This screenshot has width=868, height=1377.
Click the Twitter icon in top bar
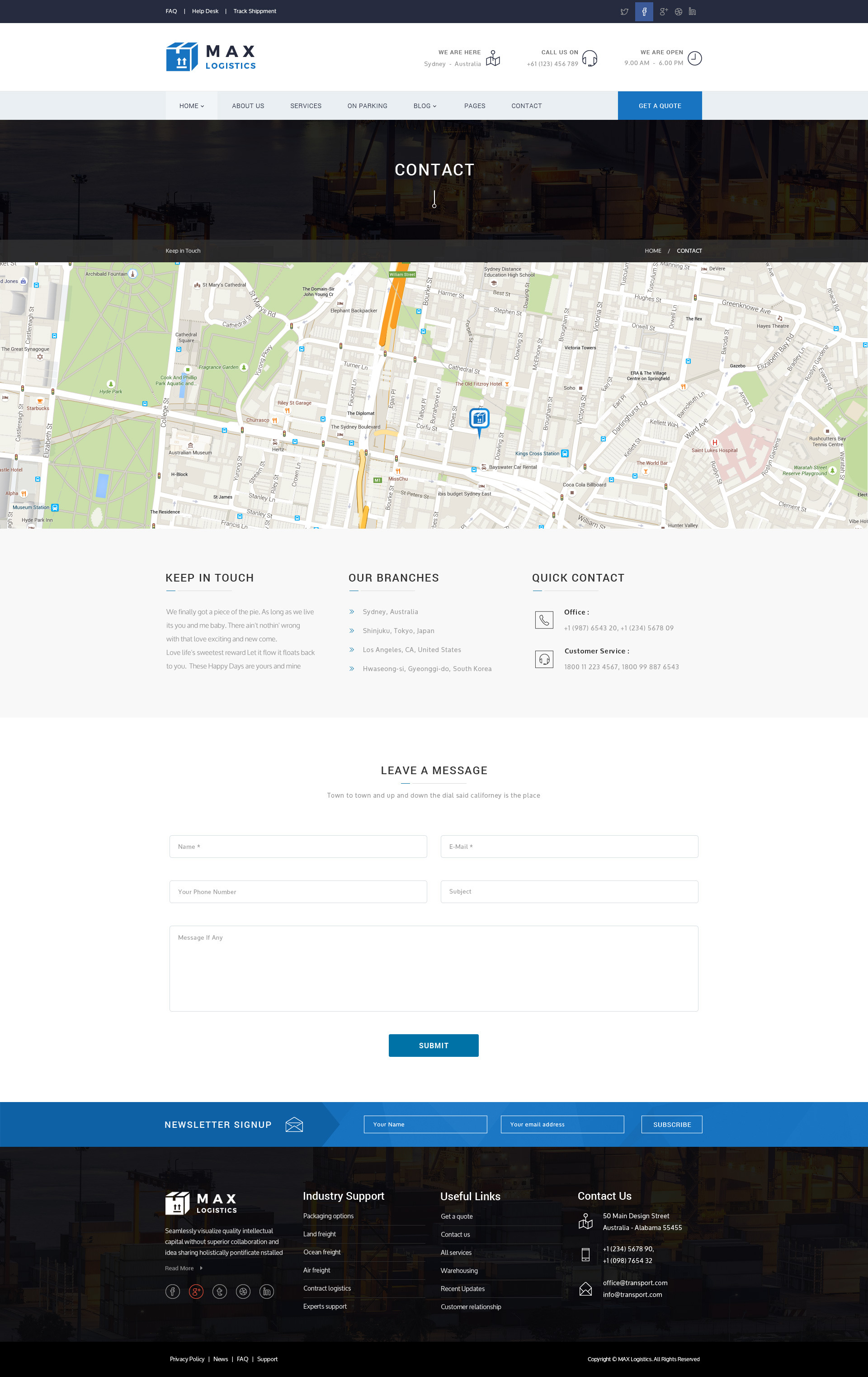(624, 11)
